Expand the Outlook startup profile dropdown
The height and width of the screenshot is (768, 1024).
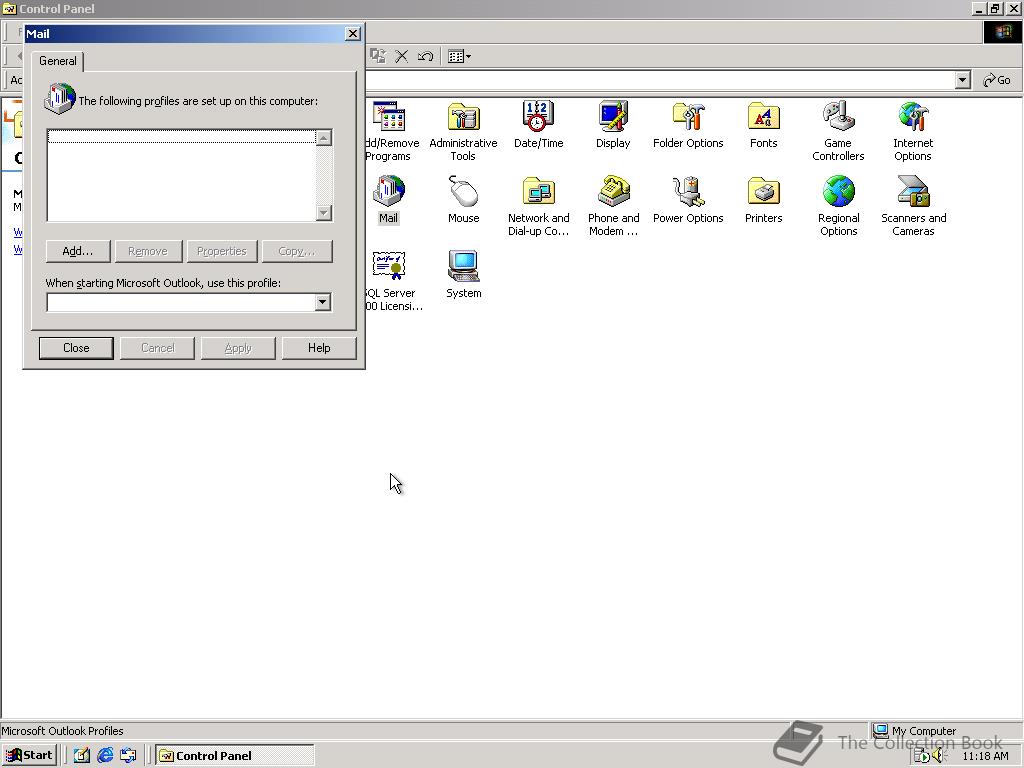click(x=323, y=302)
